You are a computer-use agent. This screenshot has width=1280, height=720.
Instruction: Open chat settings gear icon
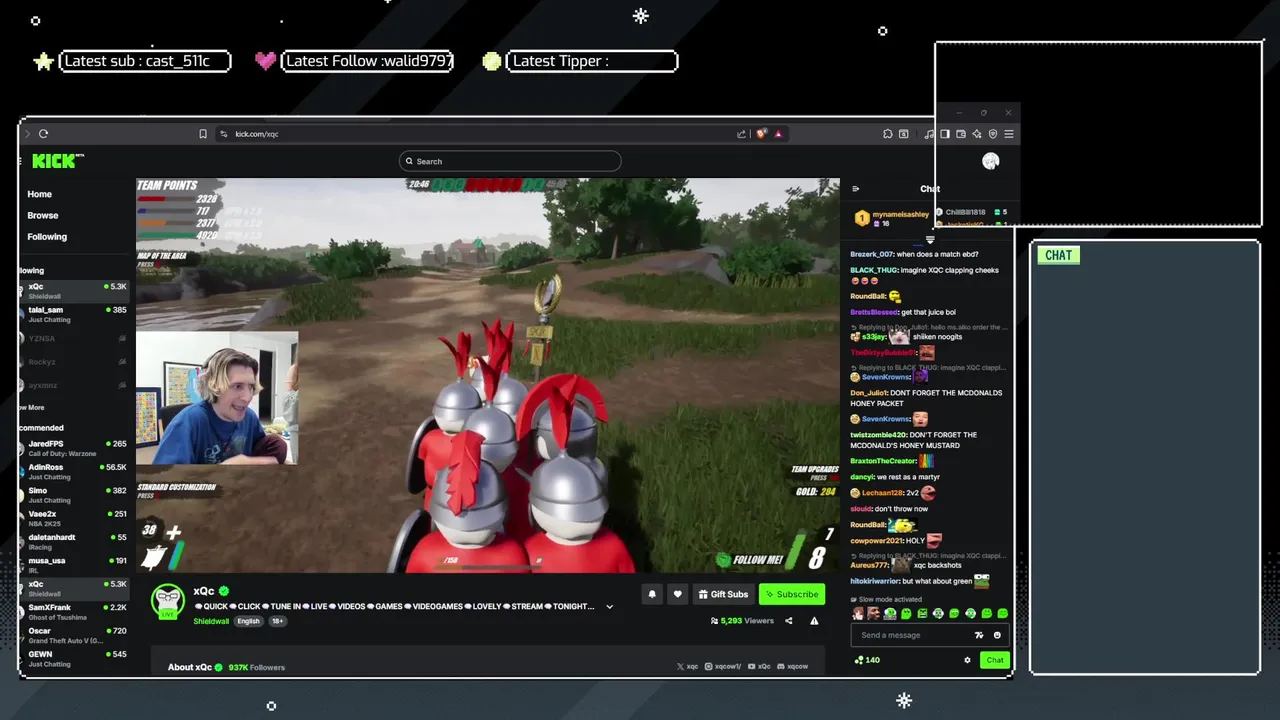click(967, 660)
